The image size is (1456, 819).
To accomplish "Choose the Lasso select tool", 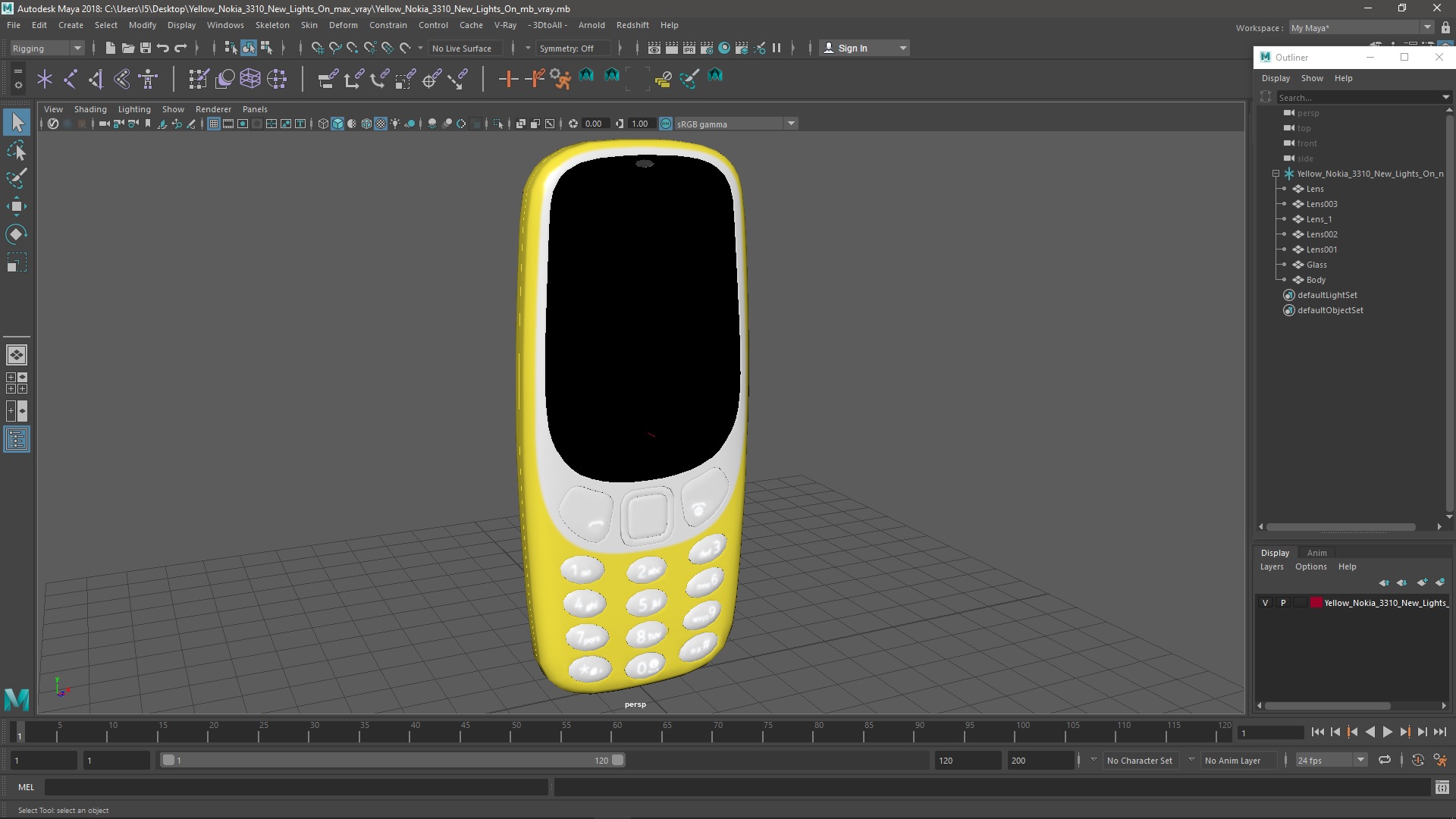I will 17,151.
